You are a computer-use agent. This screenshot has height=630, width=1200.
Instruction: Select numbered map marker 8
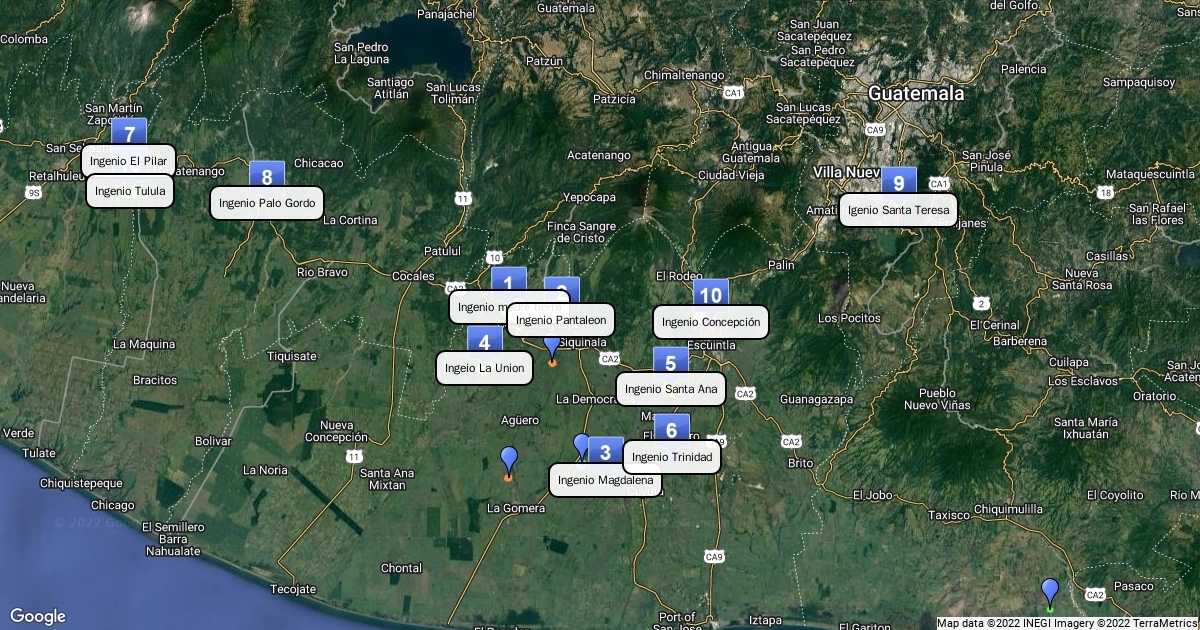267,176
